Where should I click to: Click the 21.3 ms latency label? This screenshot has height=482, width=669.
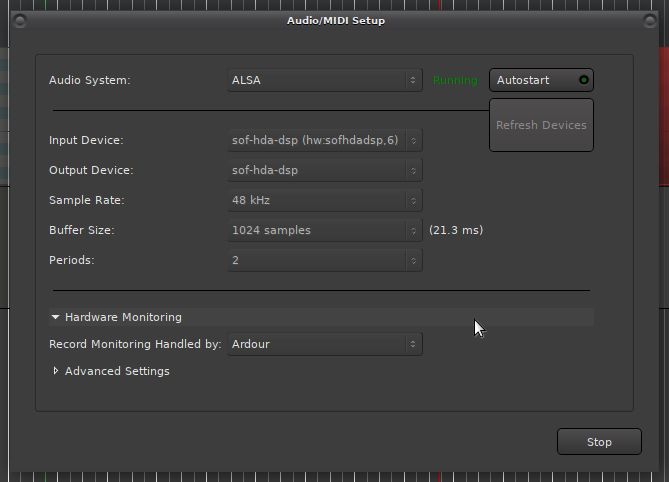click(x=456, y=230)
